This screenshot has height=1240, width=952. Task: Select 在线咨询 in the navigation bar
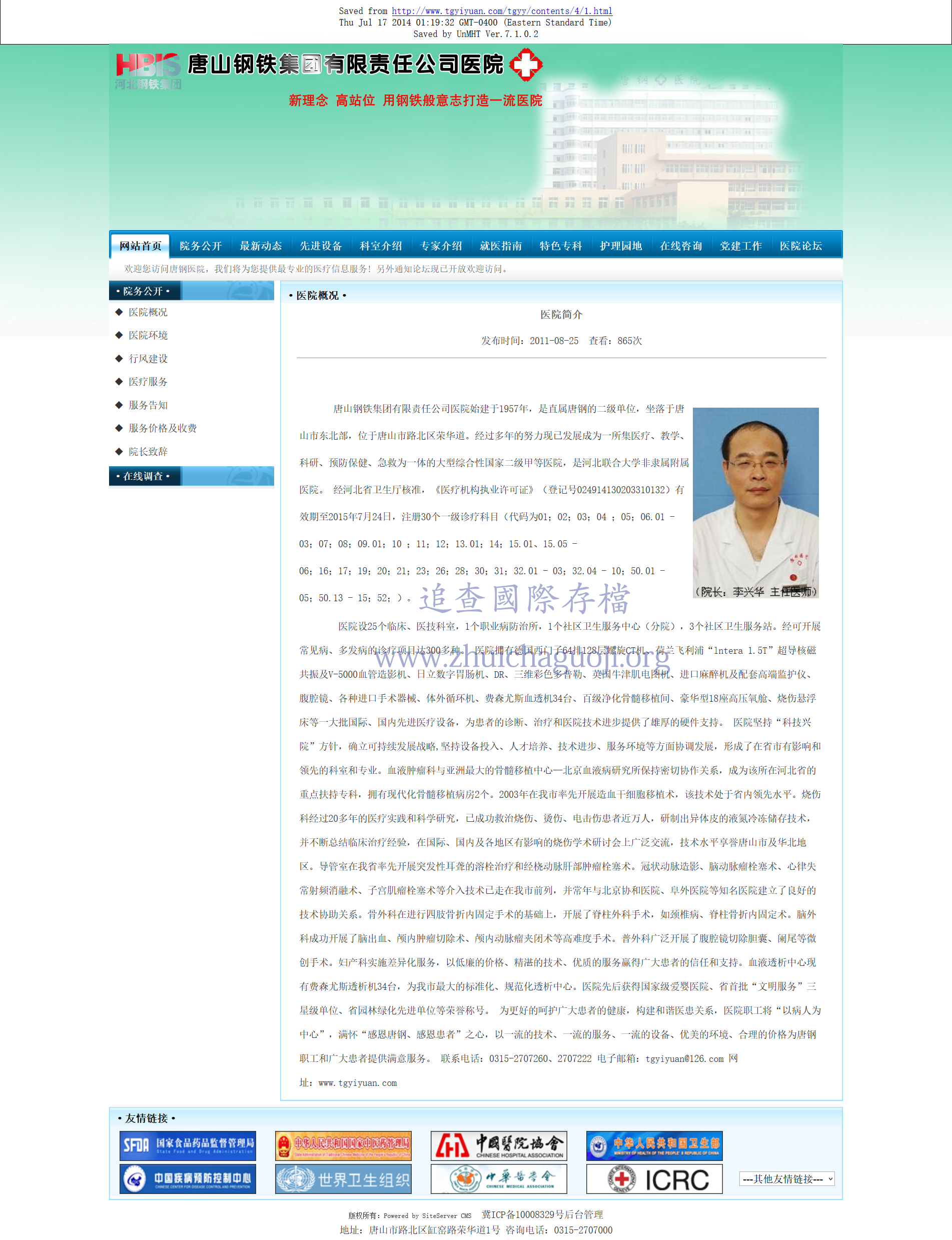click(680, 246)
